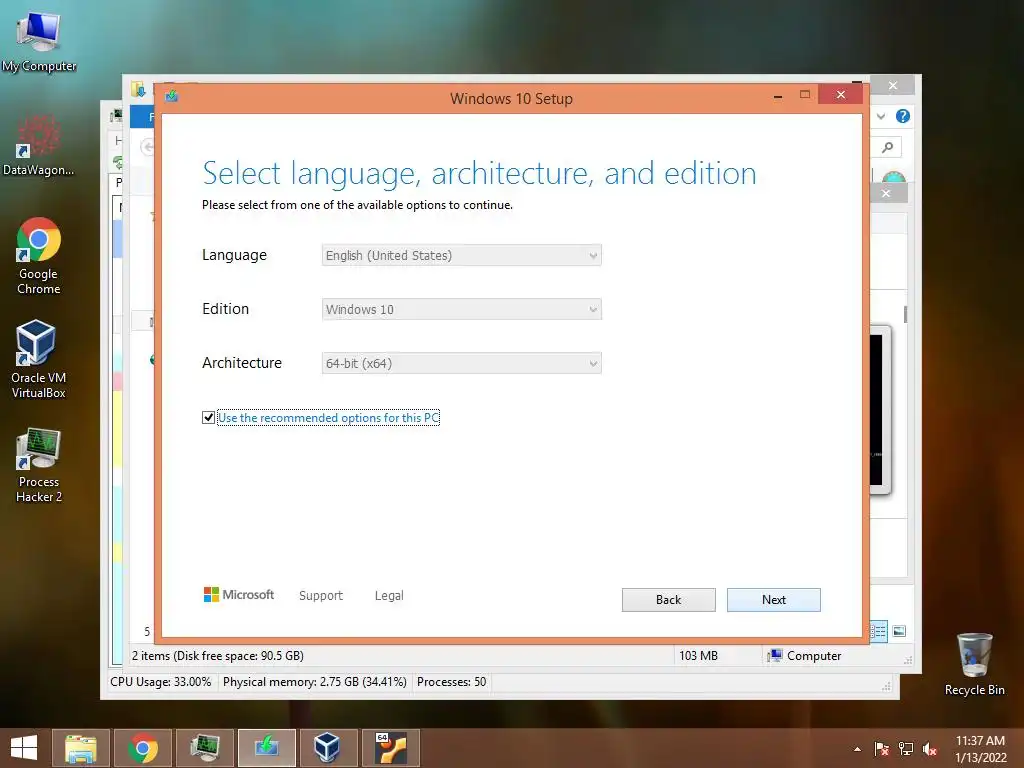The height and width of the screenshot is (768, 1024).
Task: Switch Explorer to details view icon
Action: 879,631
